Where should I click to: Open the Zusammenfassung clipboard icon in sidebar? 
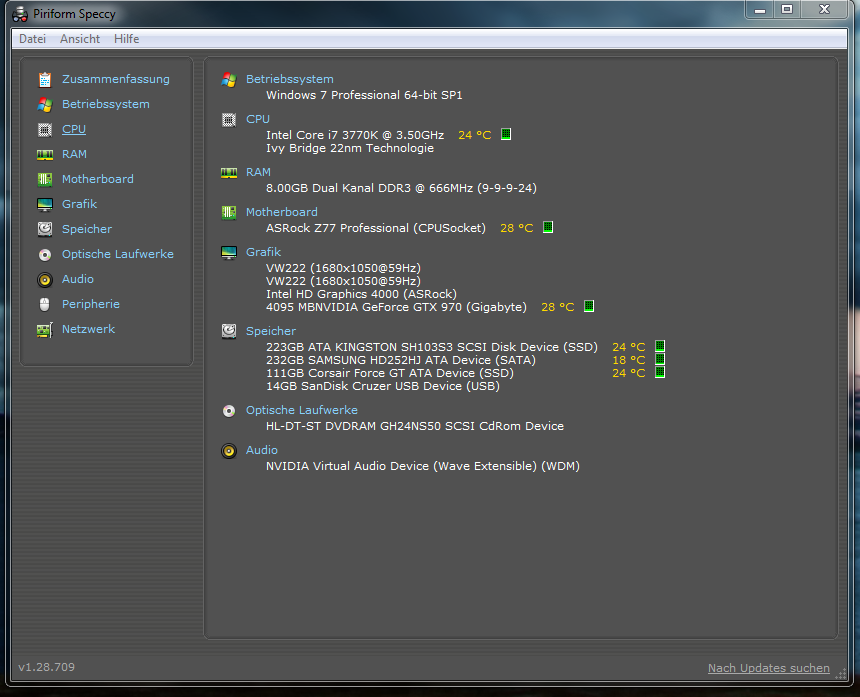click(44, 80)
